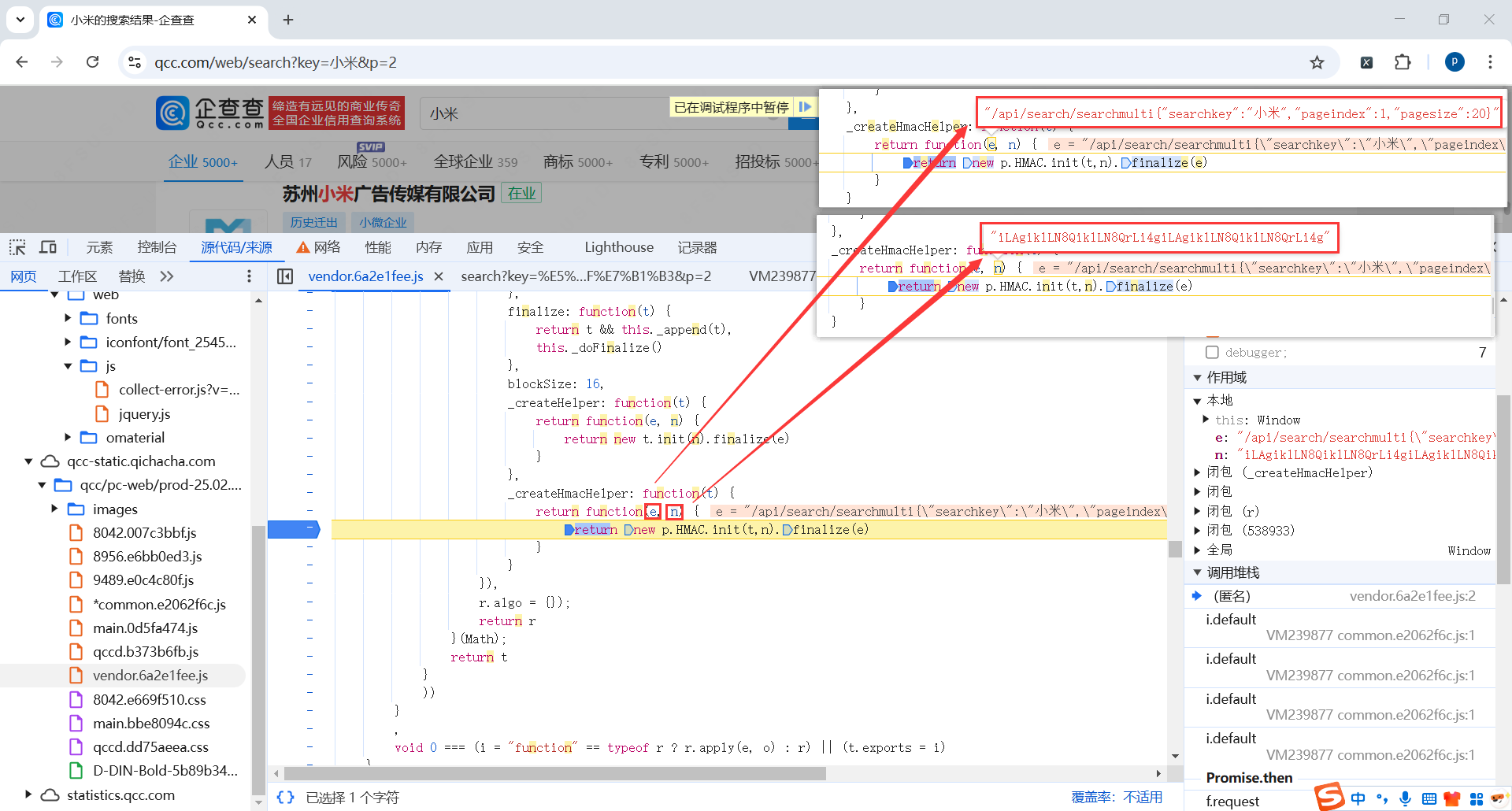Open site information icon in address bar
This screenshot has width=1512, height=811.
[x=135, y=62]
